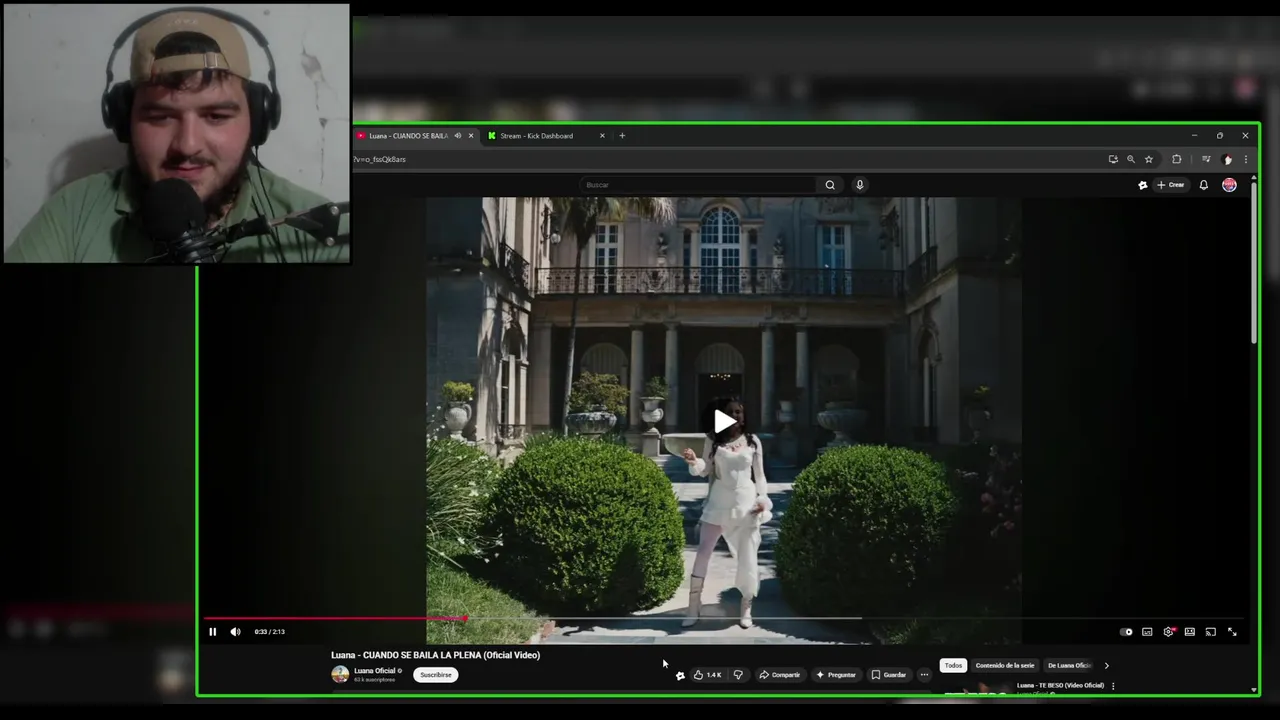The width and height of the screenshot is (1280, 720).
Task: Select the Todos filter chip
Action: (953, 665)
